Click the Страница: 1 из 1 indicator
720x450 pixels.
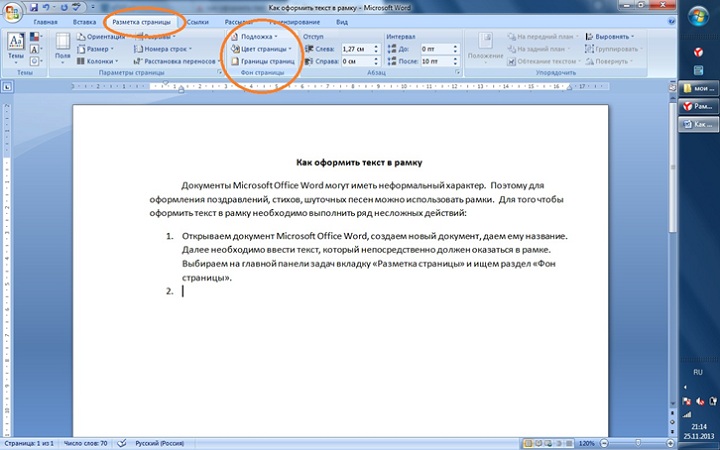click(29, 443)
